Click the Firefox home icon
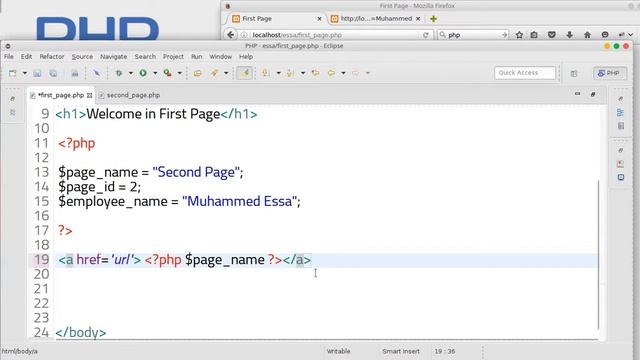 coord(587,35)
